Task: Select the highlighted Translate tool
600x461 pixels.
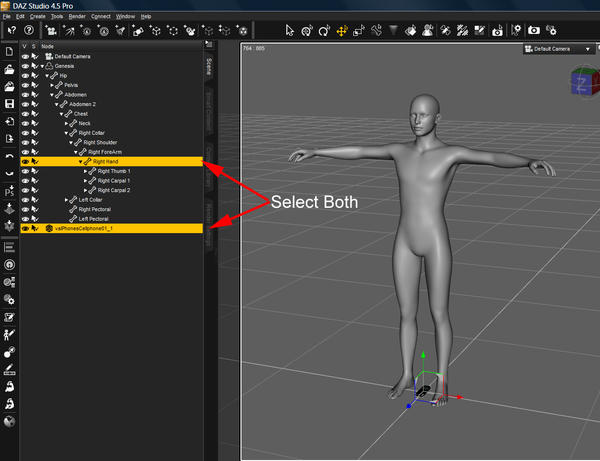Action: tap(341, 31)
